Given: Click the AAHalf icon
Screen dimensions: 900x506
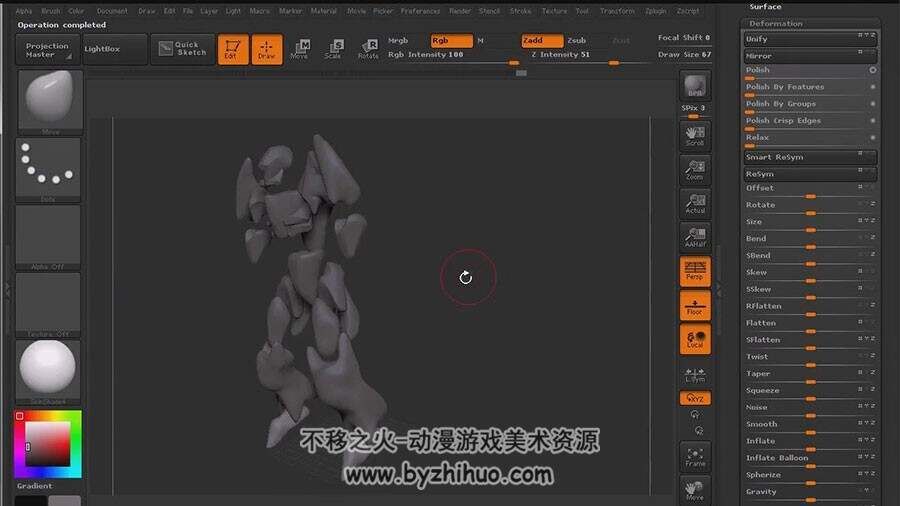Looking at the screenshot, I should tap(695, 238).
